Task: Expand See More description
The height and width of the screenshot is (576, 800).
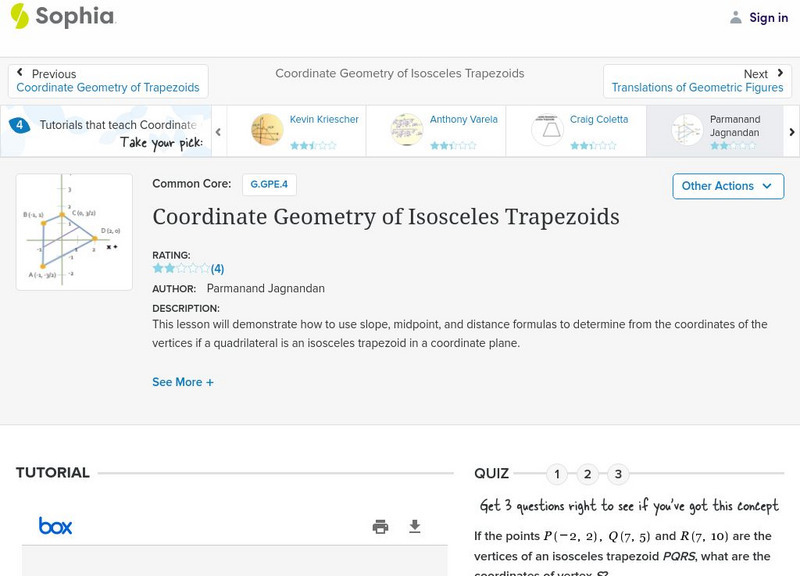Action: 183,382
